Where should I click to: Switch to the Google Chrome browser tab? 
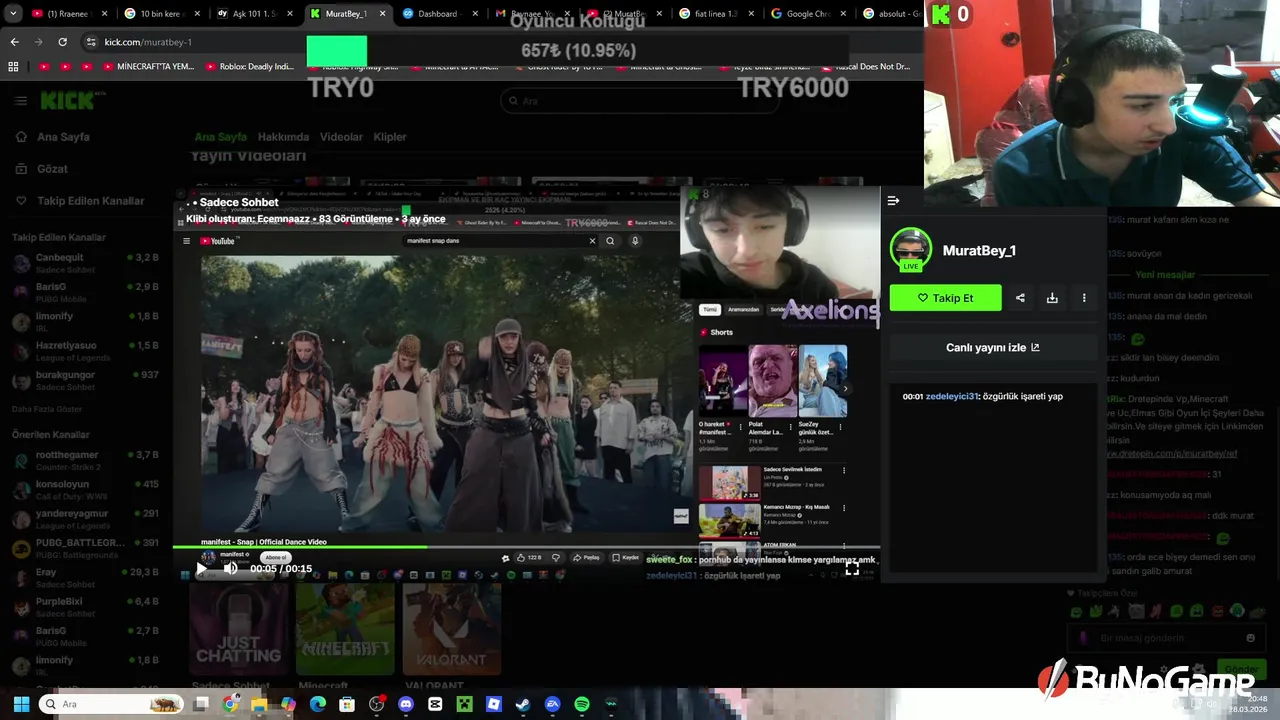click(808, 14)
